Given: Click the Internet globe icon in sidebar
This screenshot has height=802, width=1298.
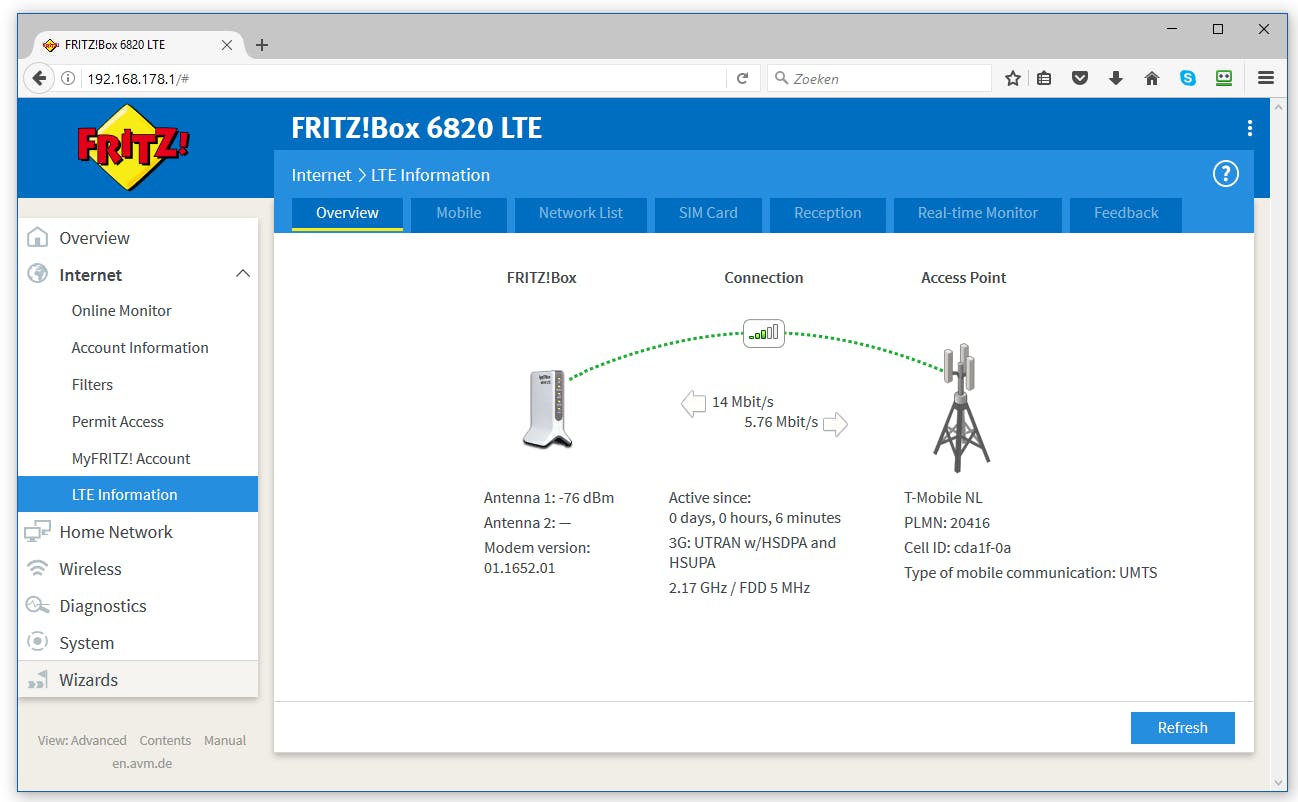Looking at the screenshot, I should click(x=37, y=274).
